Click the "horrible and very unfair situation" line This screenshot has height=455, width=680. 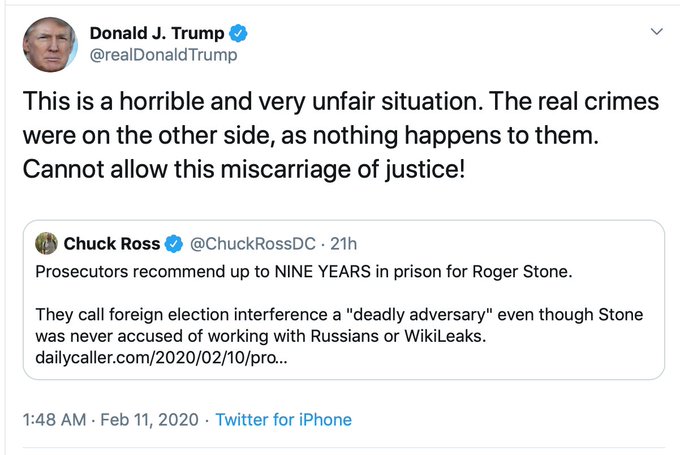point(341,101)
